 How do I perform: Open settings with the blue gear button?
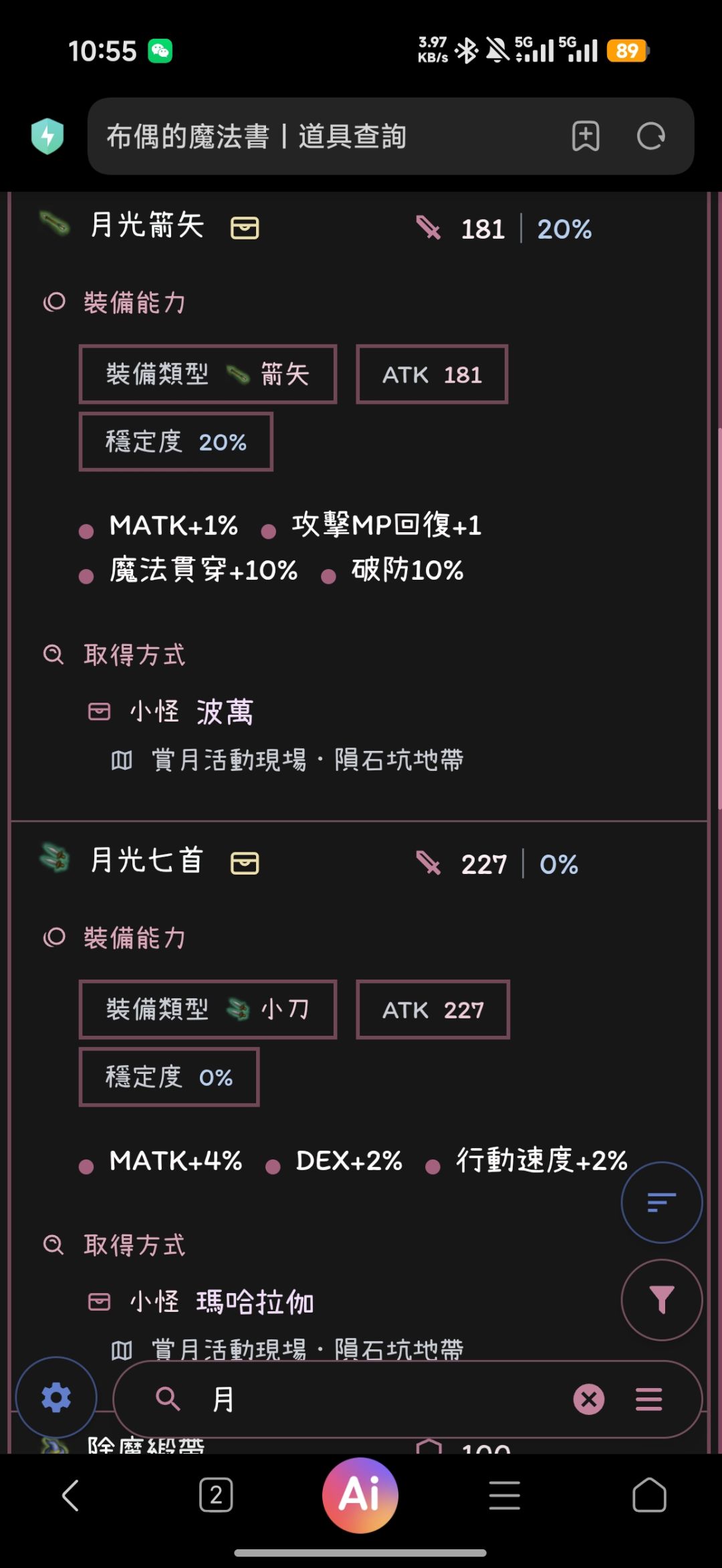(56, 1397)
